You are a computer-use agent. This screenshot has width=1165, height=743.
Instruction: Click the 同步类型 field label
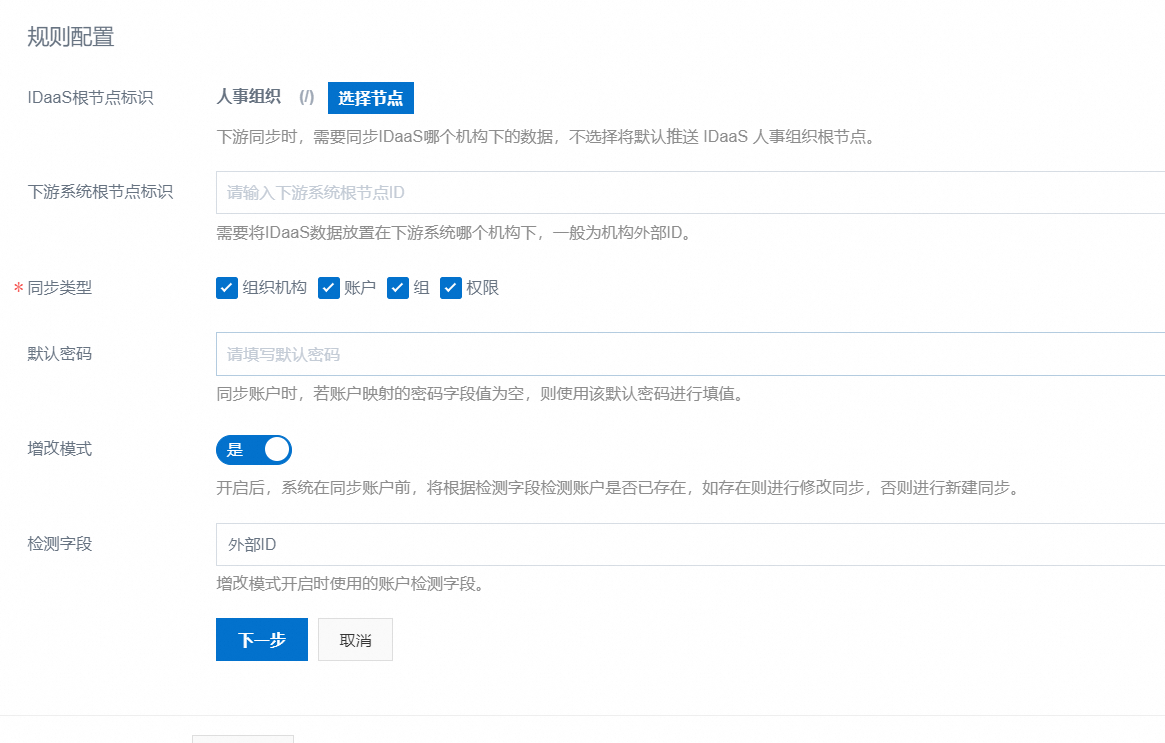tap(59, 288)
